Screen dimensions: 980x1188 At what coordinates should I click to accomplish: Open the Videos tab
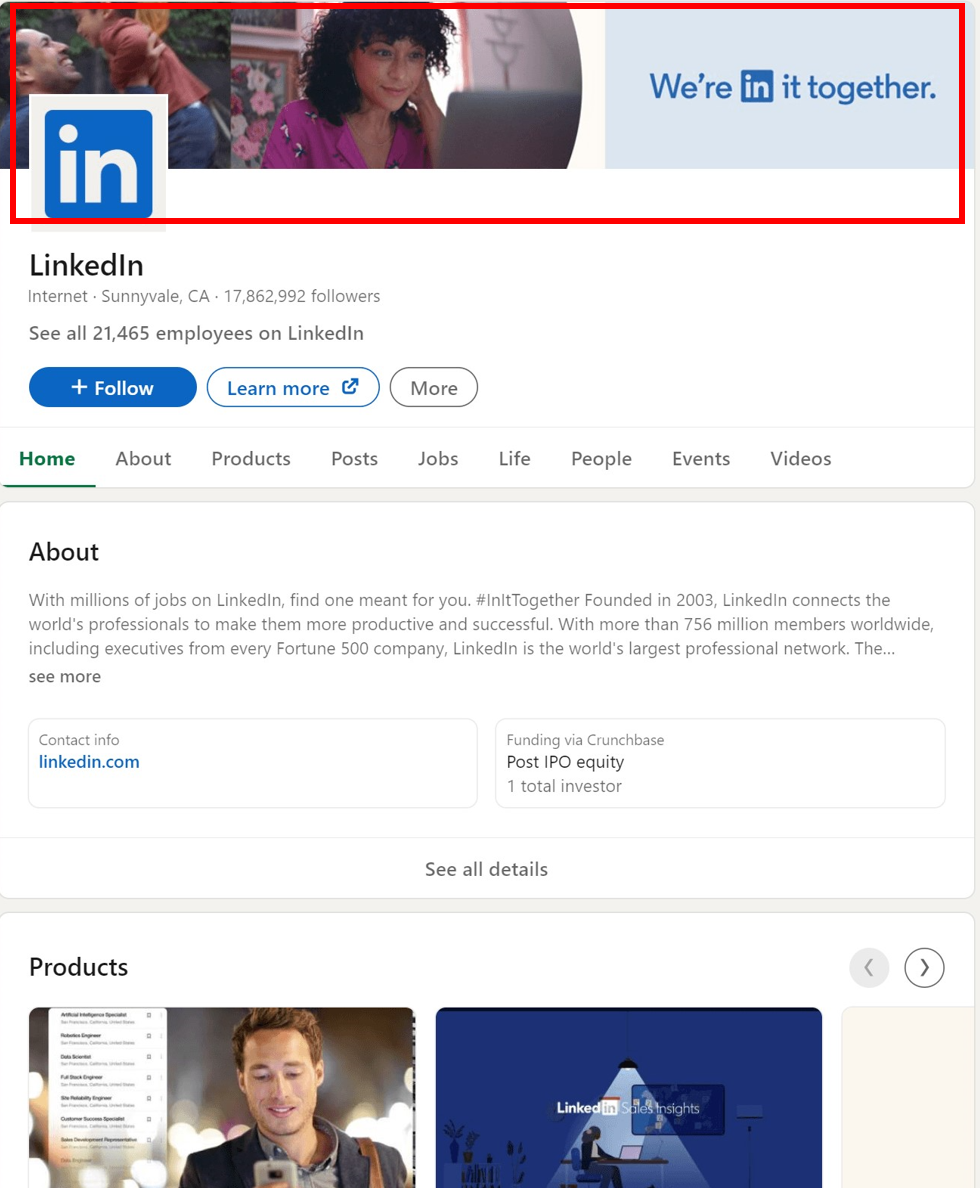[x=800, y=458]
